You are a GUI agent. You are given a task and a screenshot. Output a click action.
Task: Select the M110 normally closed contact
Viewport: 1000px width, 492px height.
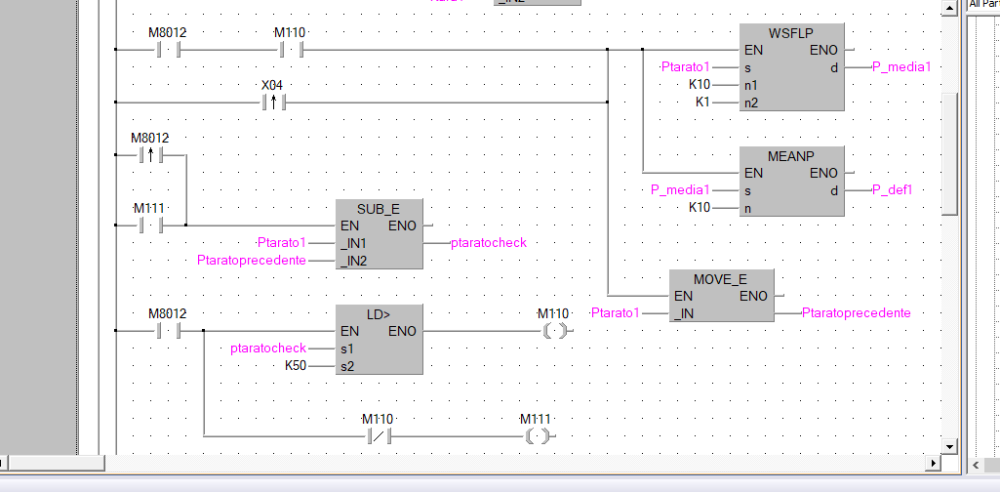click(x=377, y=435)
